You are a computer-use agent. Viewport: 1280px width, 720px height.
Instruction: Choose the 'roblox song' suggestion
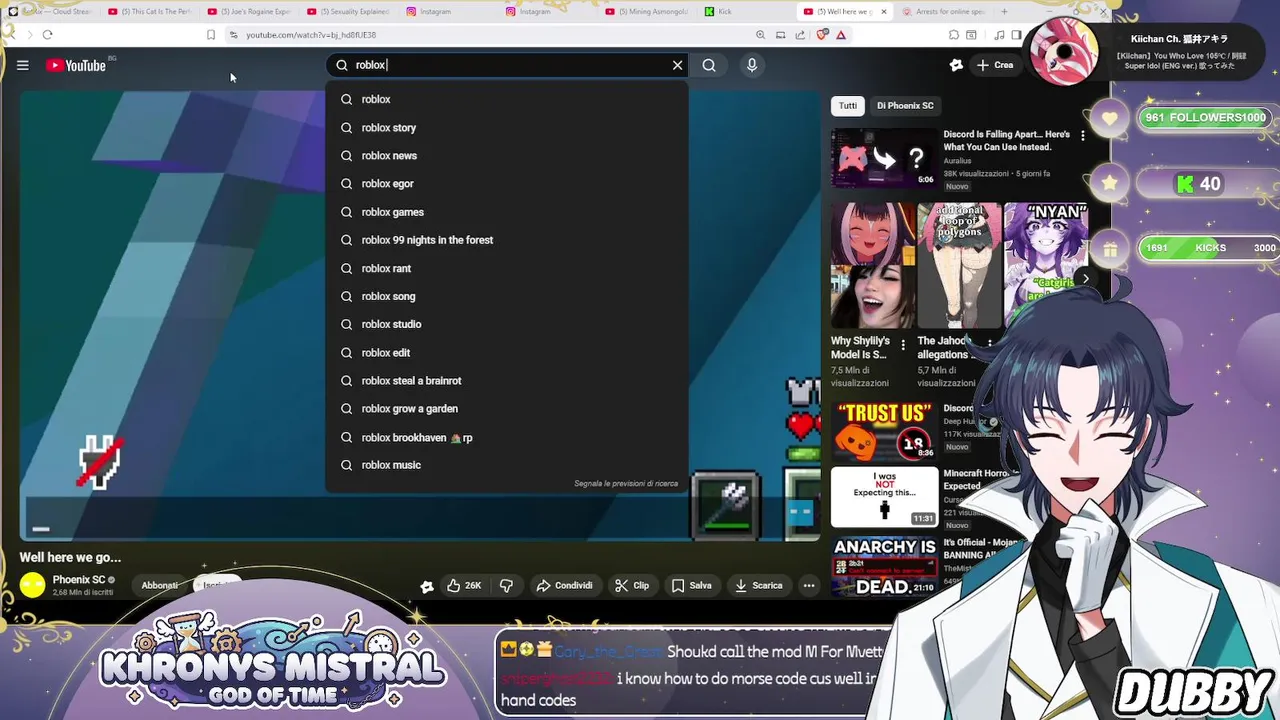point(507,296)
